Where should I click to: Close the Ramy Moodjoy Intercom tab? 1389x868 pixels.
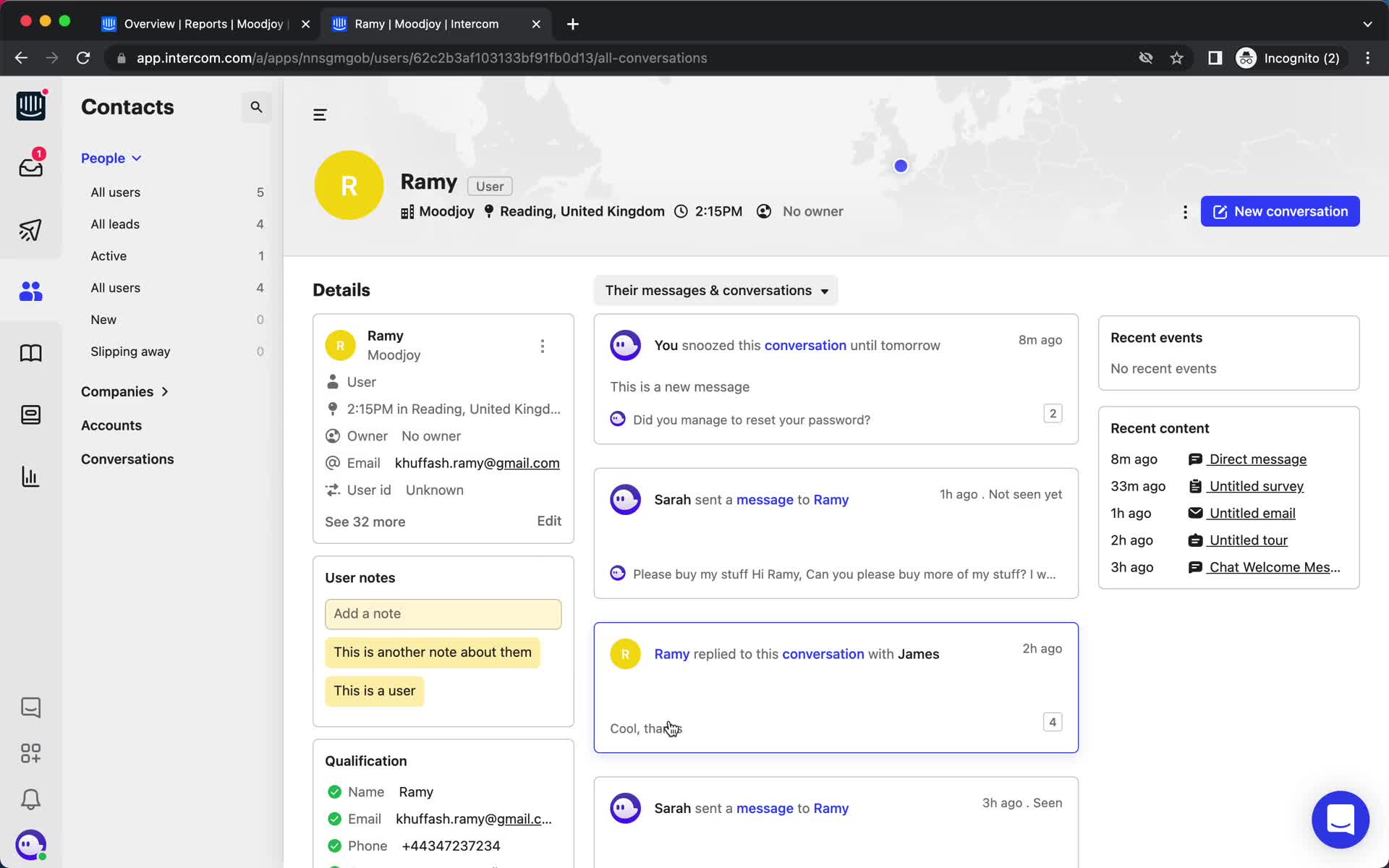(536, 24)
